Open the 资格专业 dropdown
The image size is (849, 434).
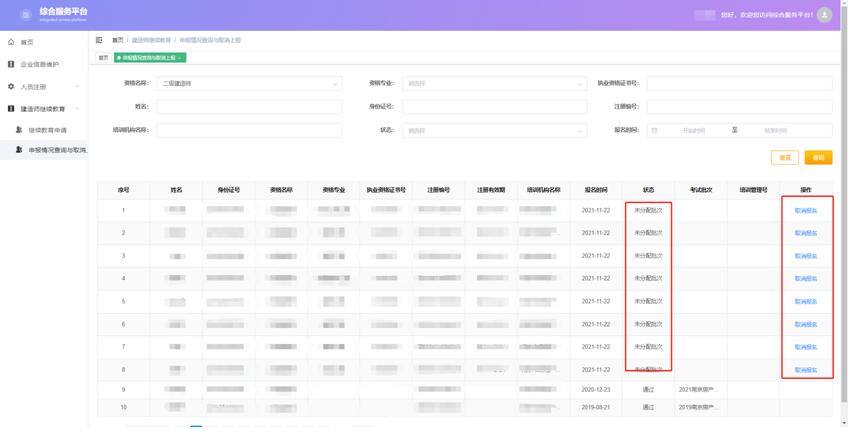[494, 84]
